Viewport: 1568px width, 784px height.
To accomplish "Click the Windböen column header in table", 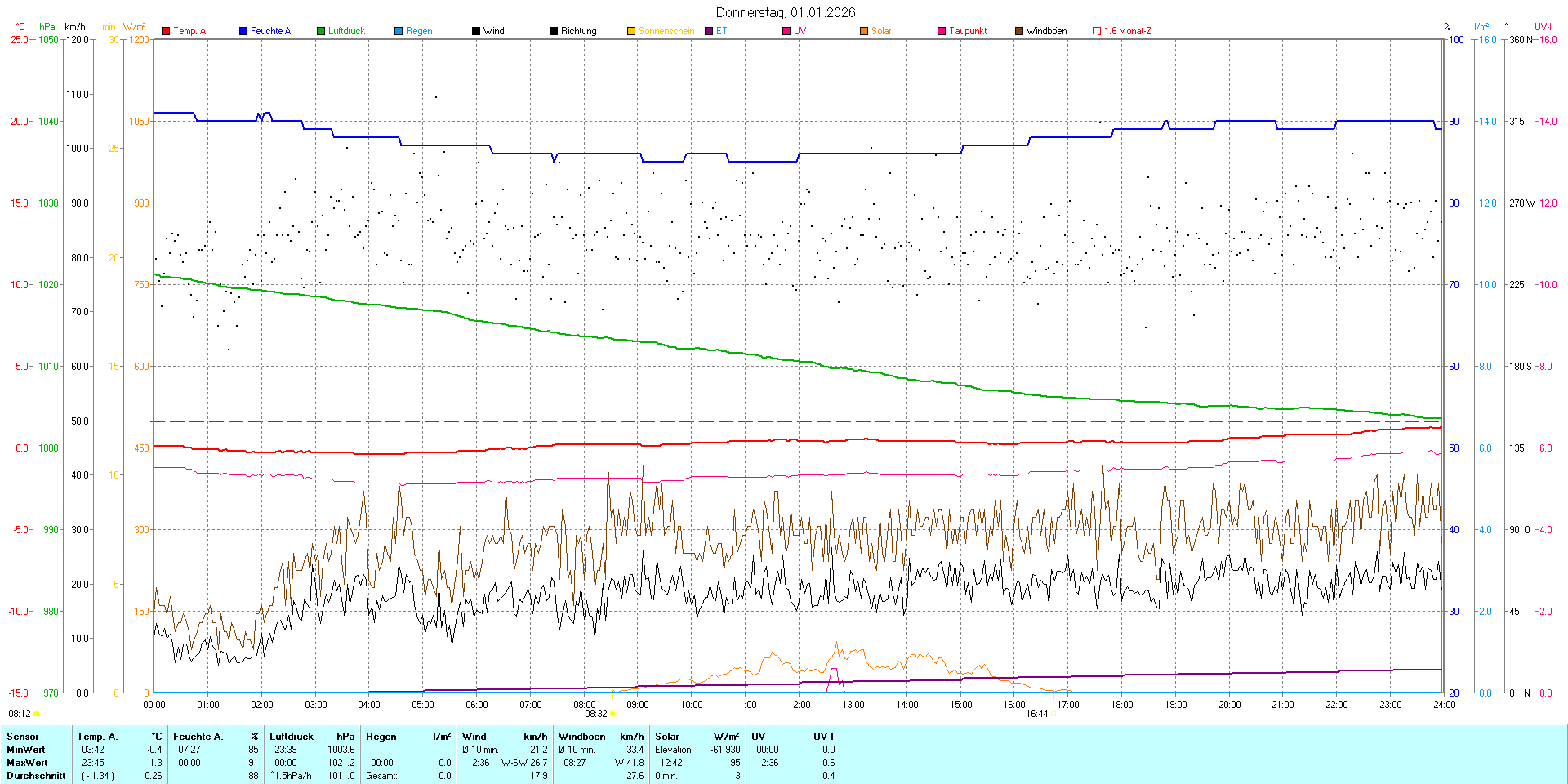I will [581, 737].
